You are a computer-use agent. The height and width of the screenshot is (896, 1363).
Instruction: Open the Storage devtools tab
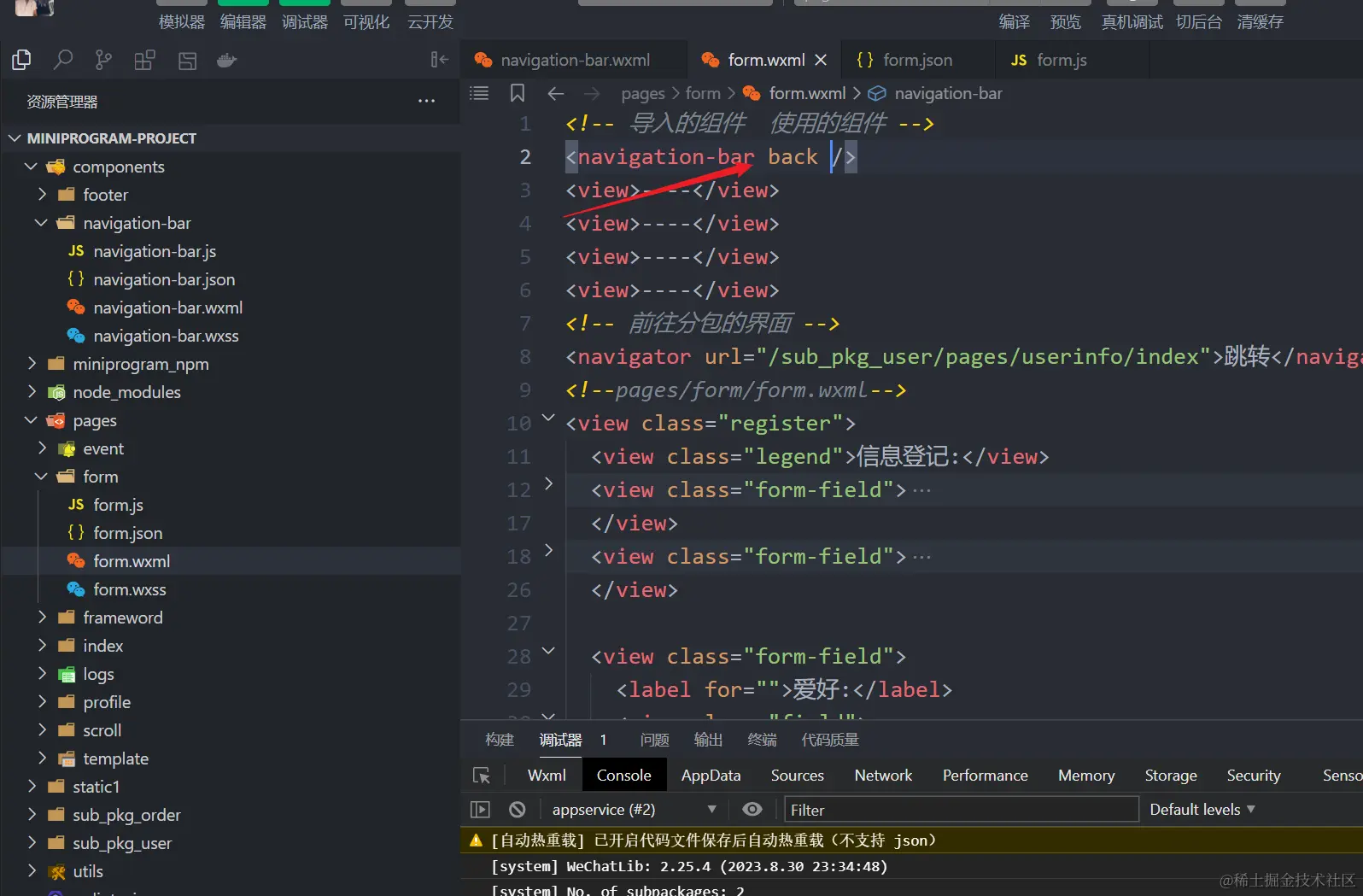tap(1171, 776)
